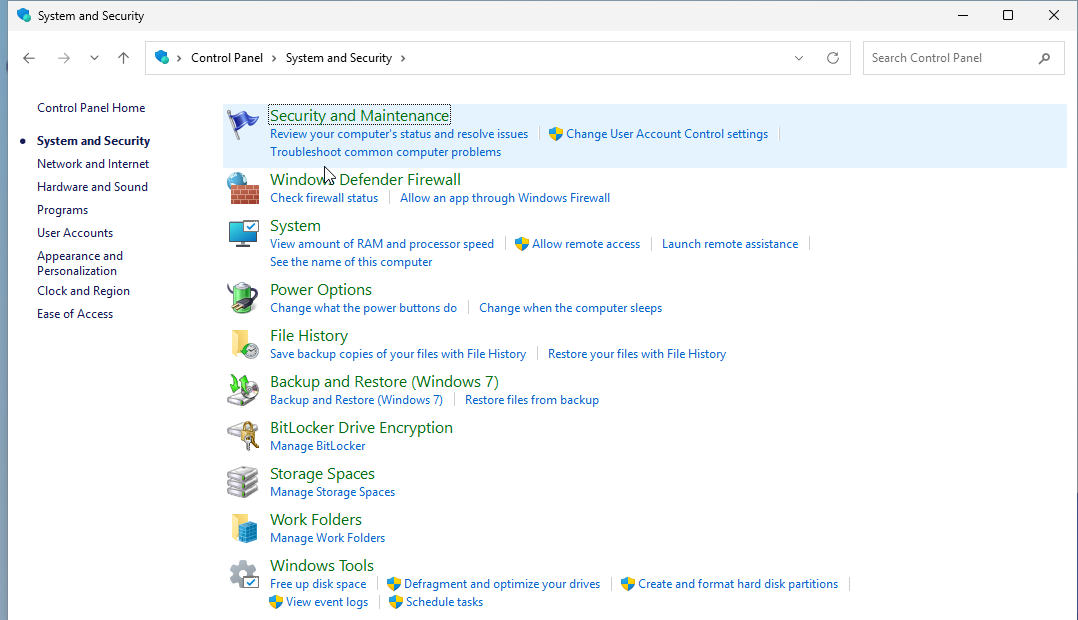
Task: Open Programs category
Action: [x=63, y=210]
